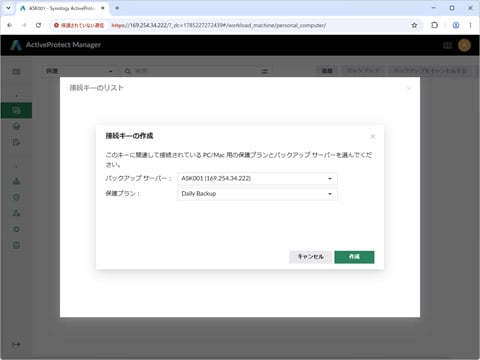The image size is (480, 360).
Task: Close the 接続キーの作成 dialog
Action: coord(373,136)
